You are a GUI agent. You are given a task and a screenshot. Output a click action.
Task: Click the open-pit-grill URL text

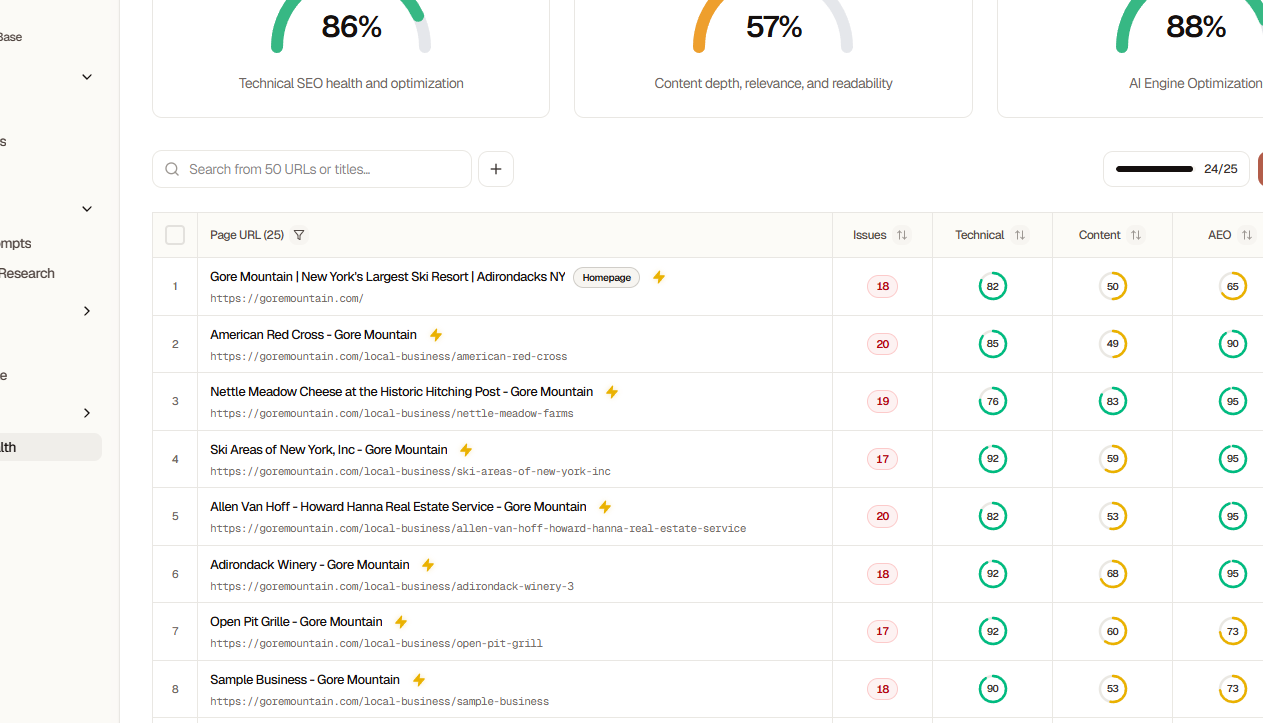(376, 644)
